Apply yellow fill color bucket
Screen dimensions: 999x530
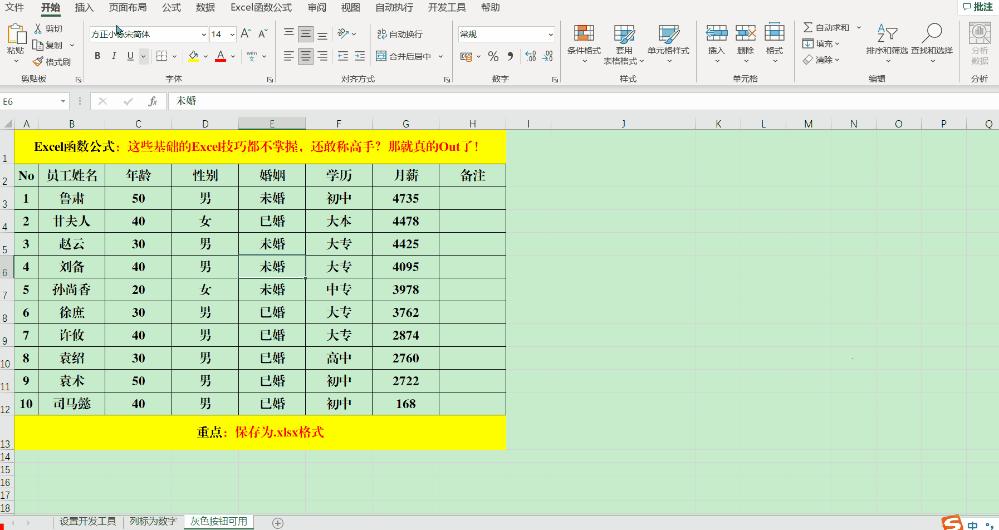194,56
